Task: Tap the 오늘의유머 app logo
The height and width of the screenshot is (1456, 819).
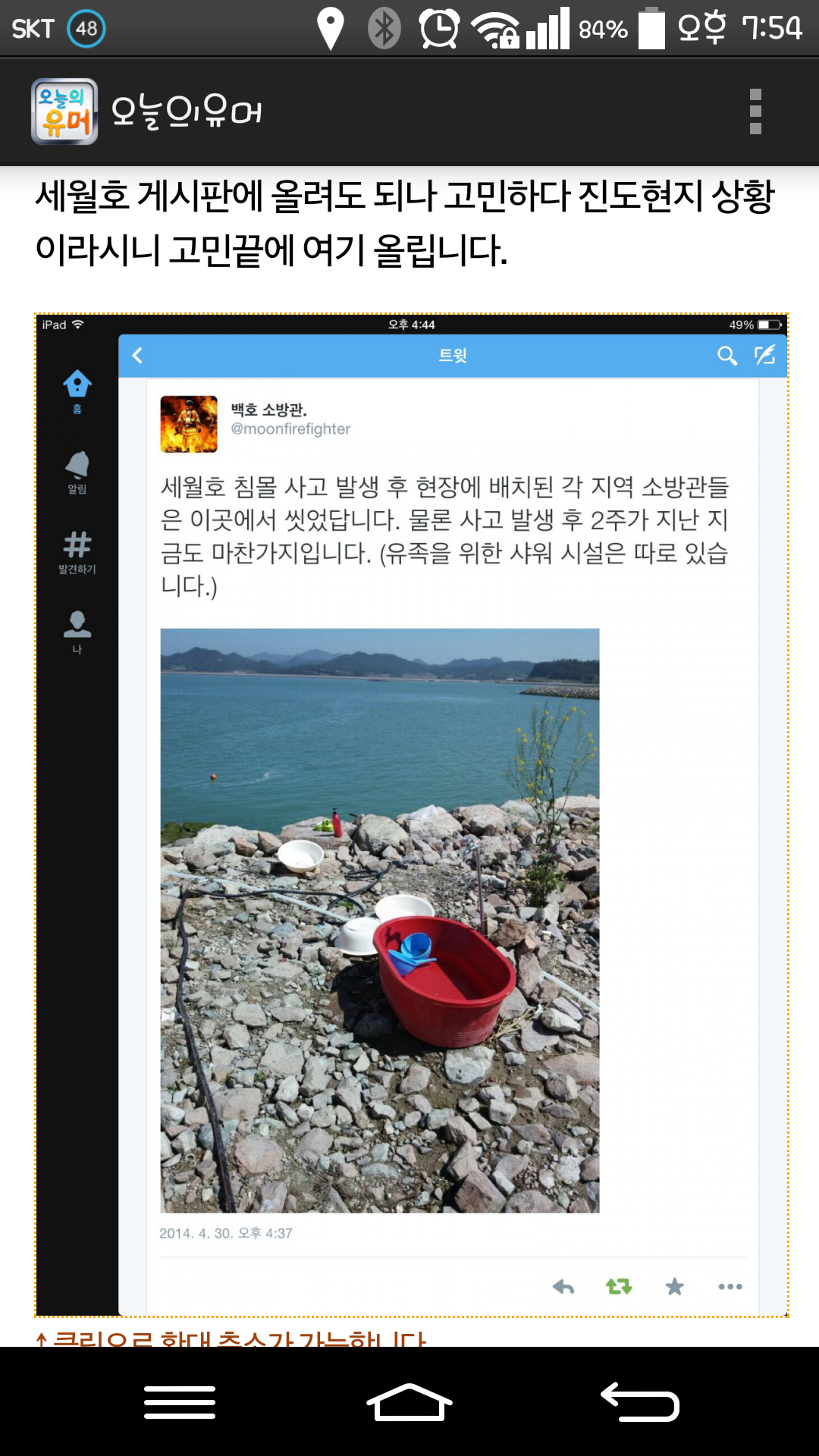Action: (x=64, y=111)
